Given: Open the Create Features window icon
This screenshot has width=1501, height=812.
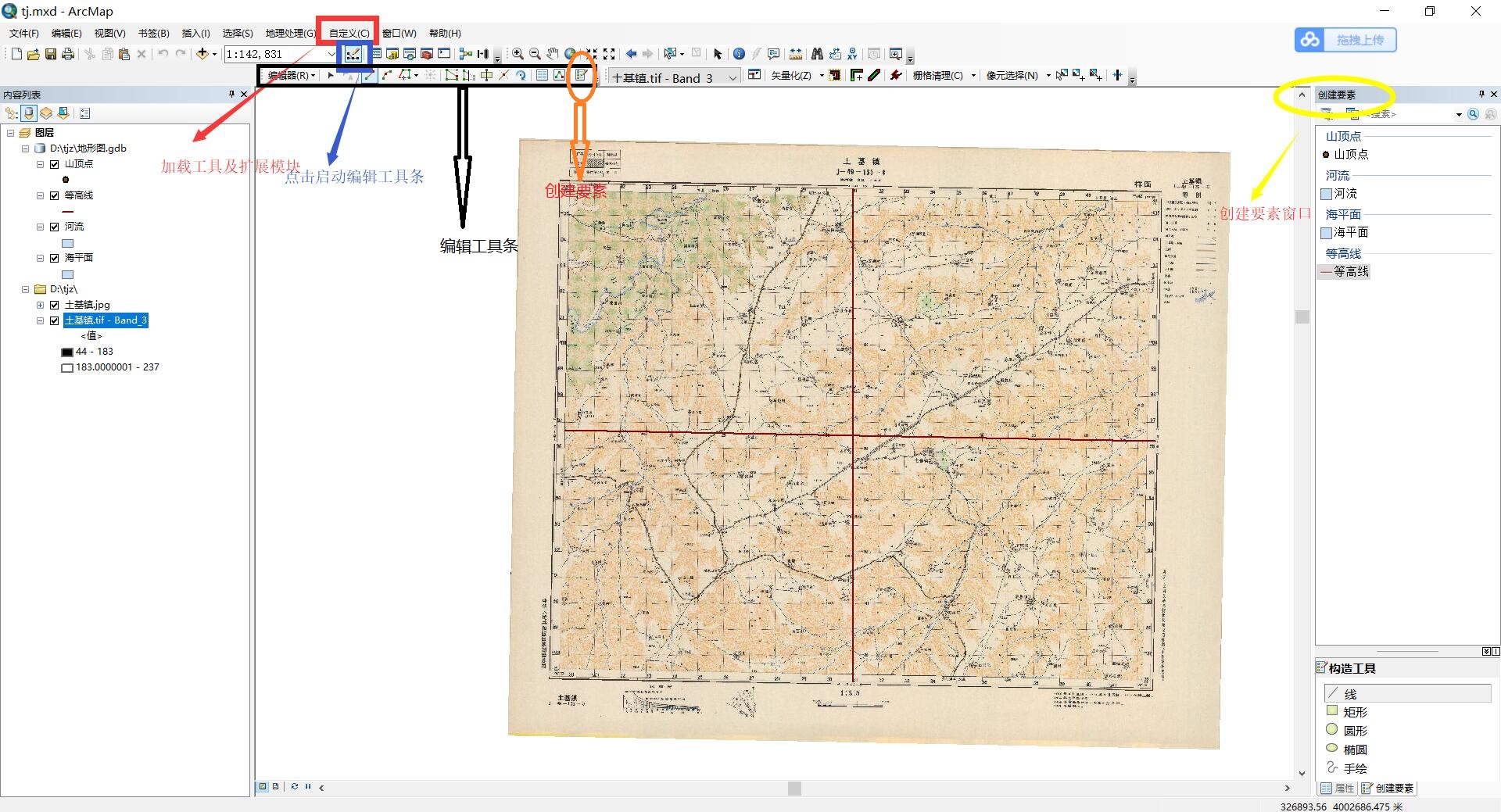Looking at the screenshot, I should [x=581, y=75].
